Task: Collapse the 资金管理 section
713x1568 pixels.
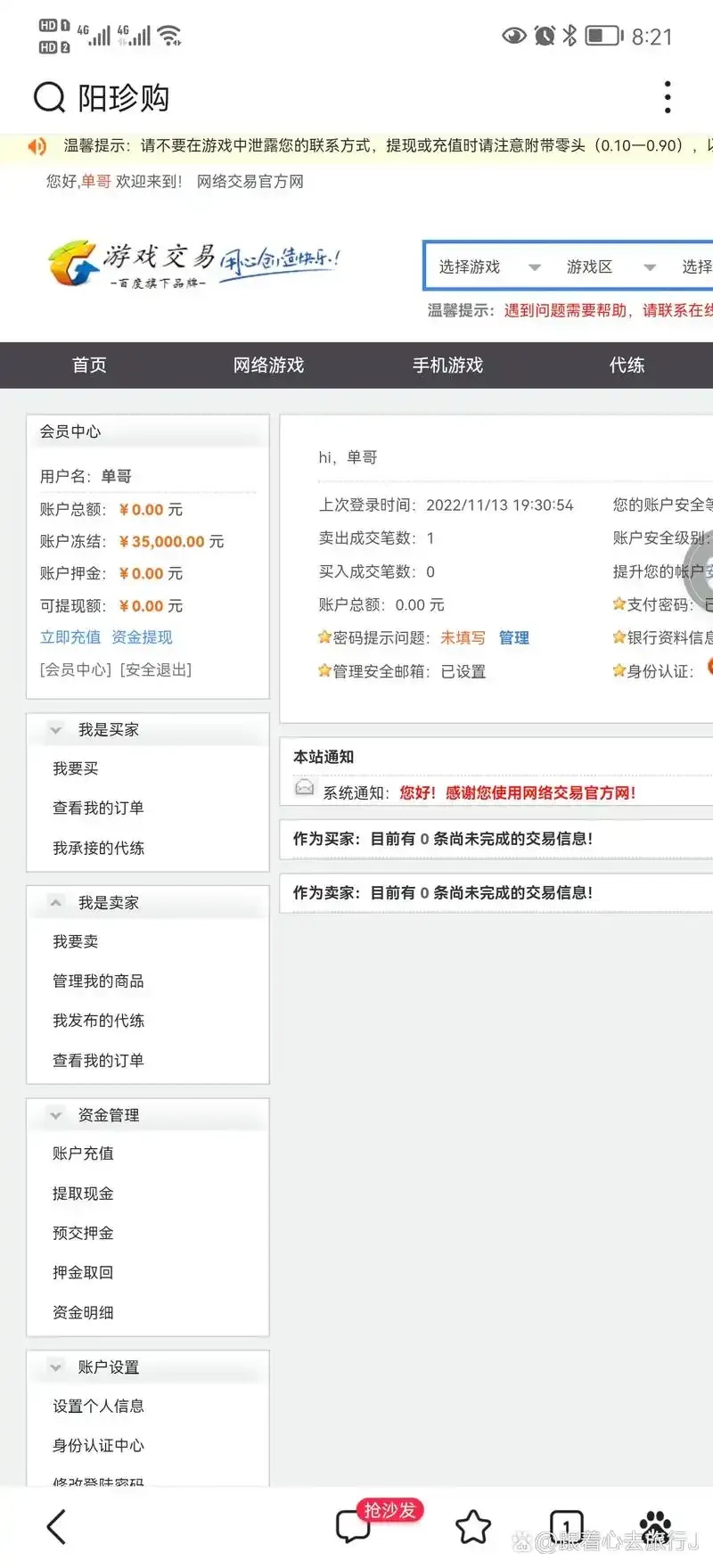Action: 56,1115
